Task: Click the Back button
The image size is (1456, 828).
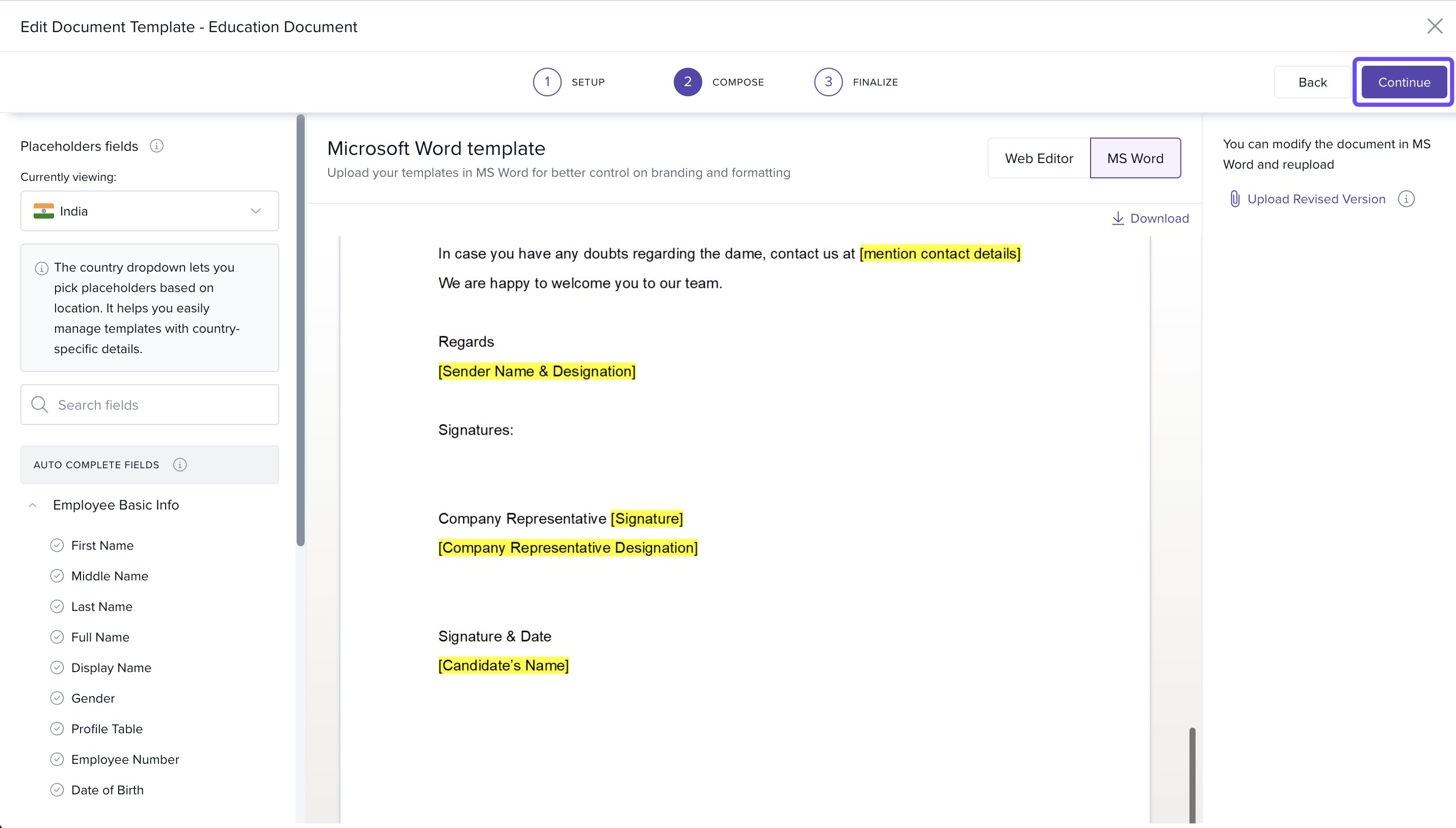Action: 1312,83
